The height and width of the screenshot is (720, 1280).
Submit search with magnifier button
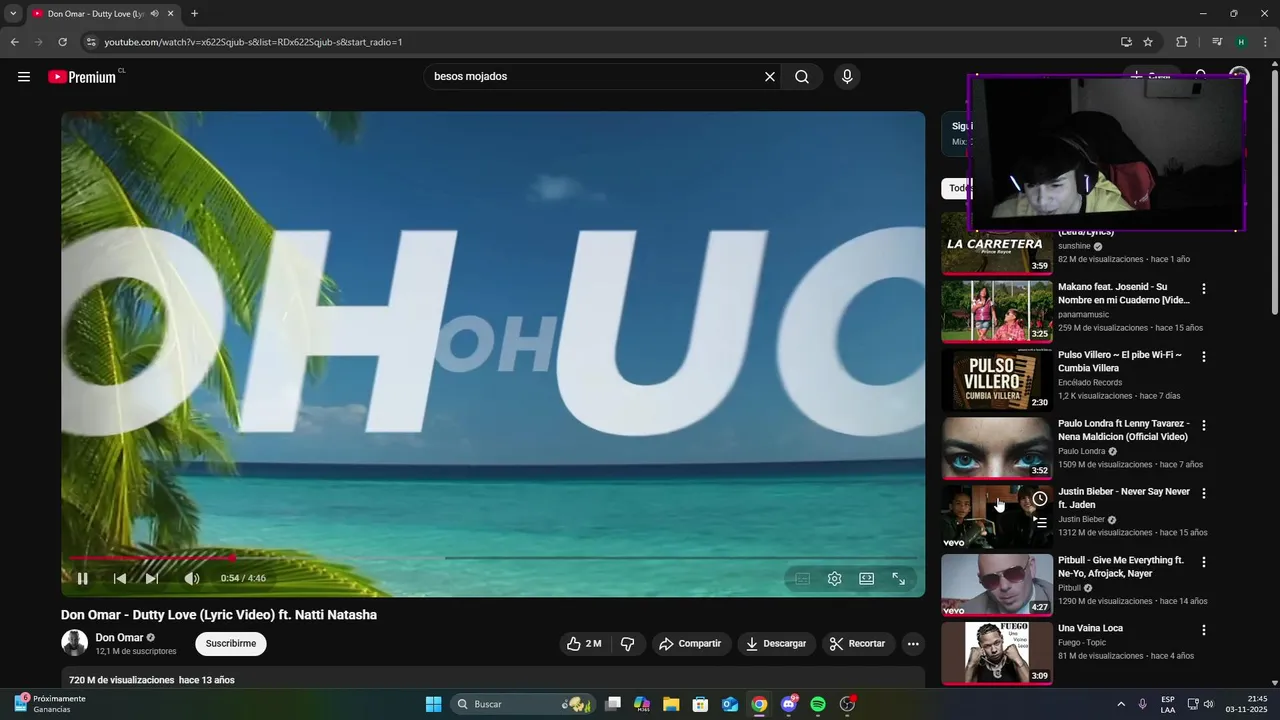pos(802,77)
